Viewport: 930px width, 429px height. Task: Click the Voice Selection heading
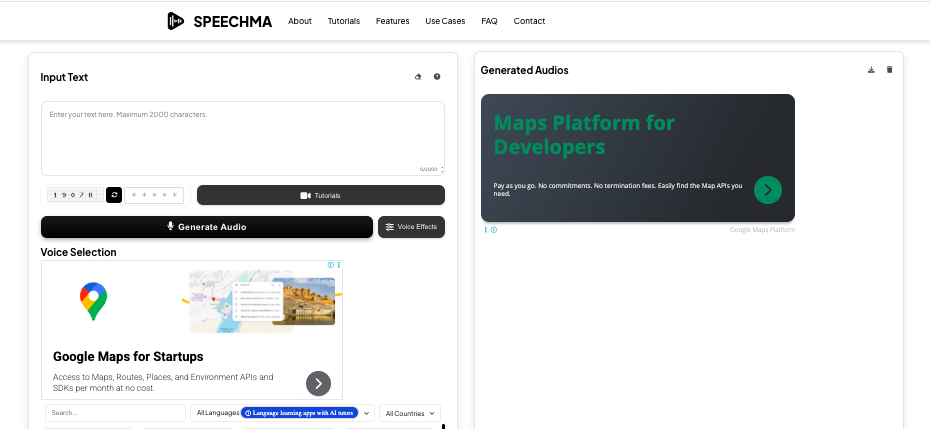tap(78, 252)
